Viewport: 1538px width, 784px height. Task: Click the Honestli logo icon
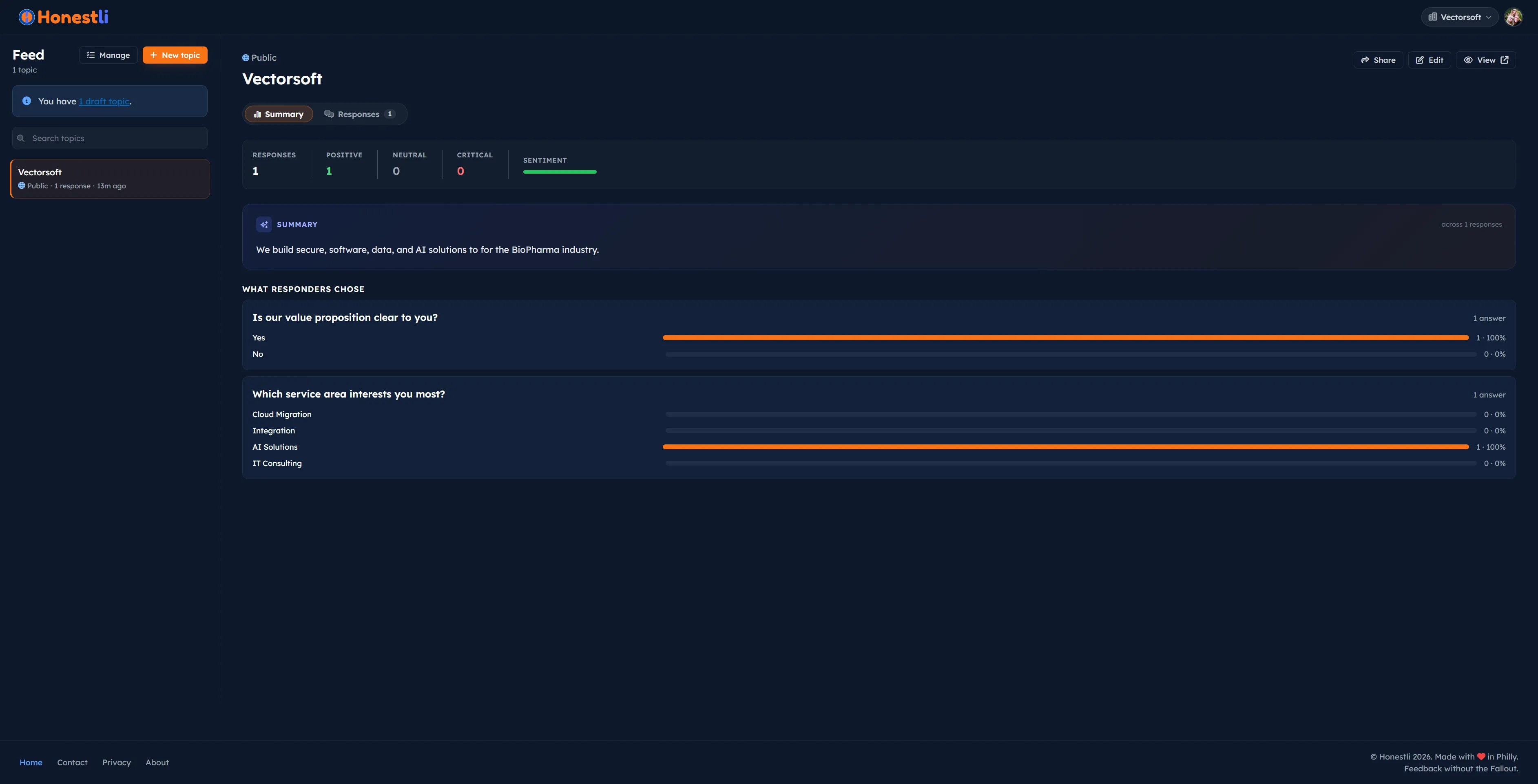click(x=26, y=17)
